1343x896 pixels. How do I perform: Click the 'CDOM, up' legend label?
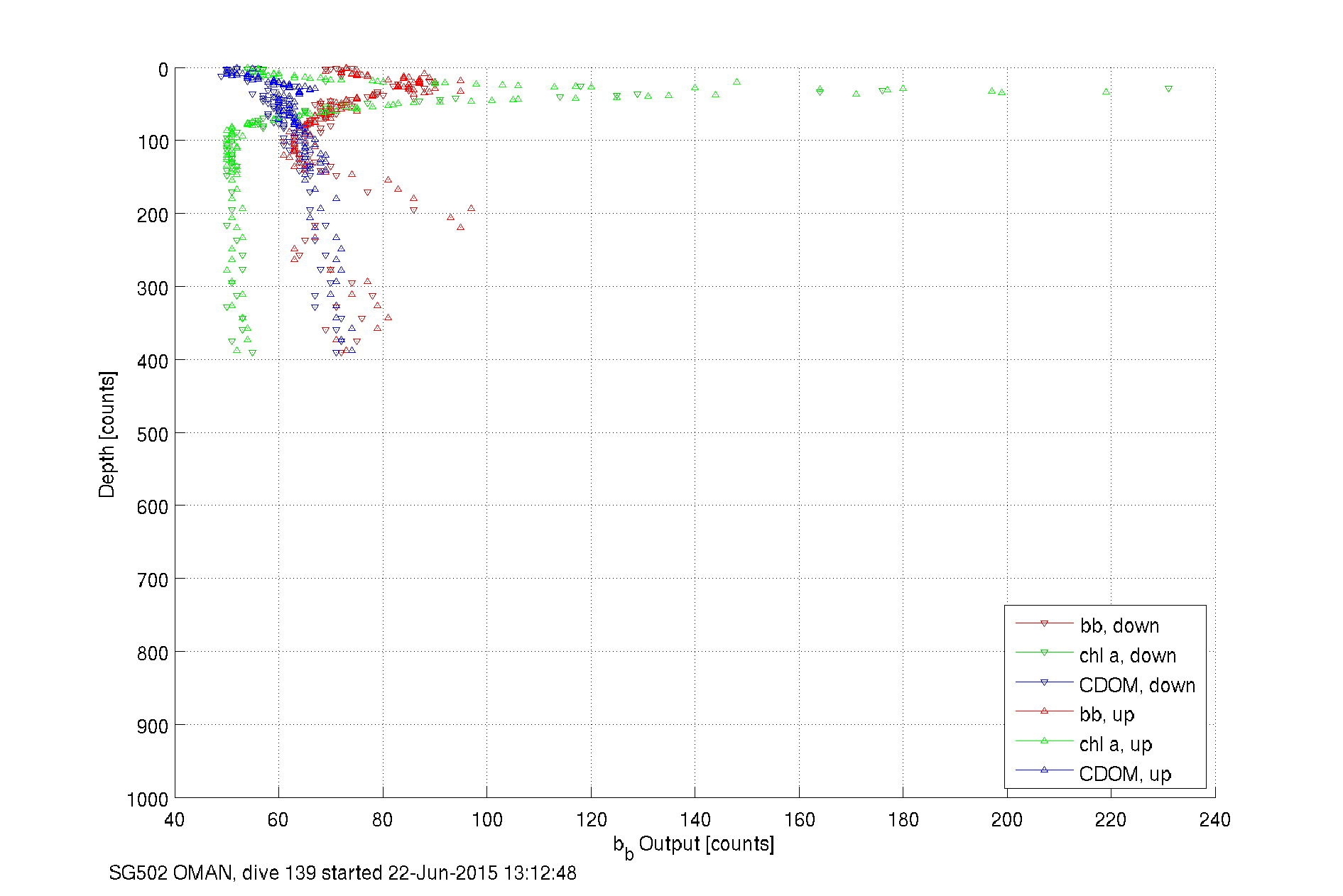(1125, 774)
